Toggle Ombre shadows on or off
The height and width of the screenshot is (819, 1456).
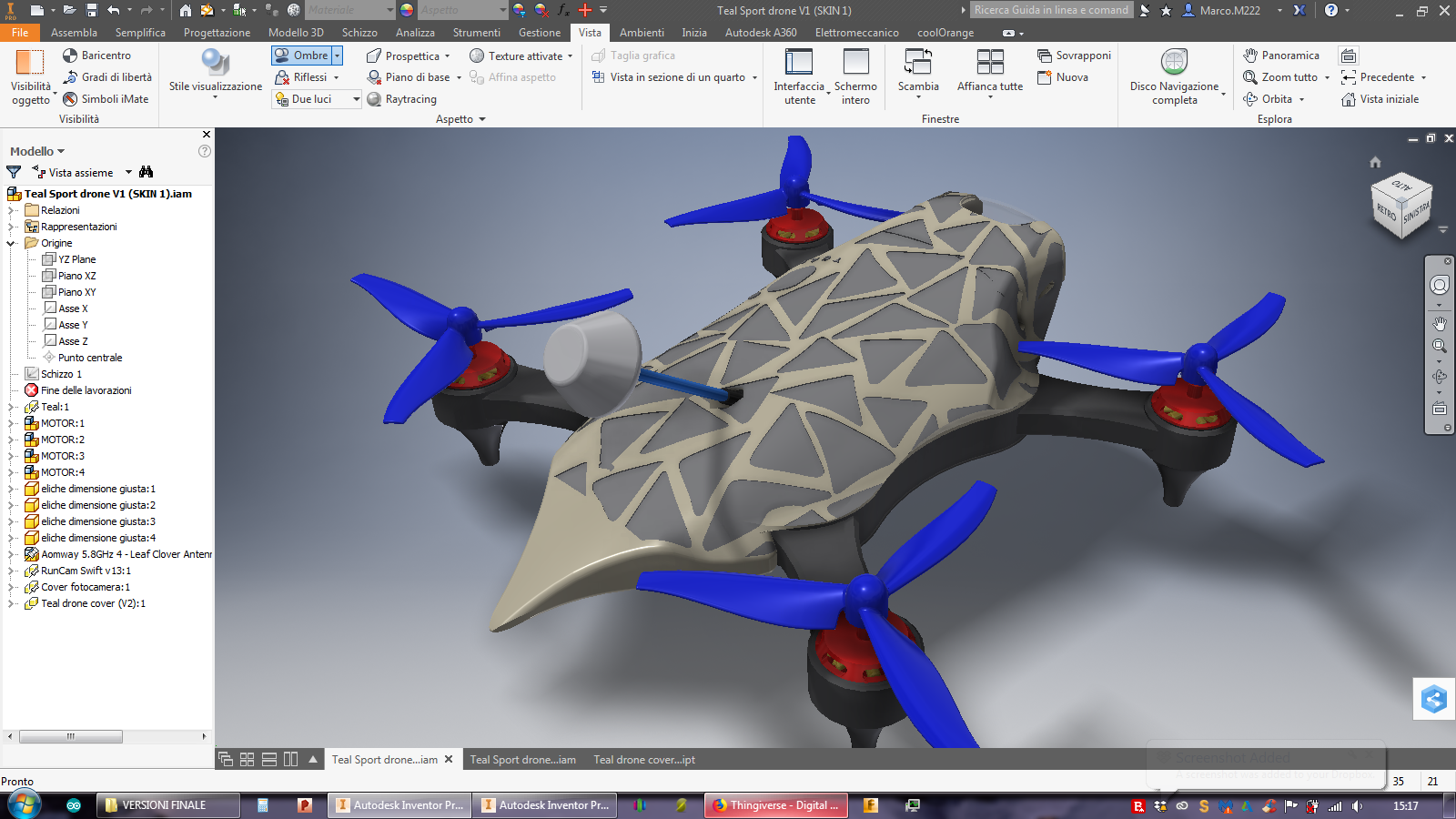pos(301,56)
